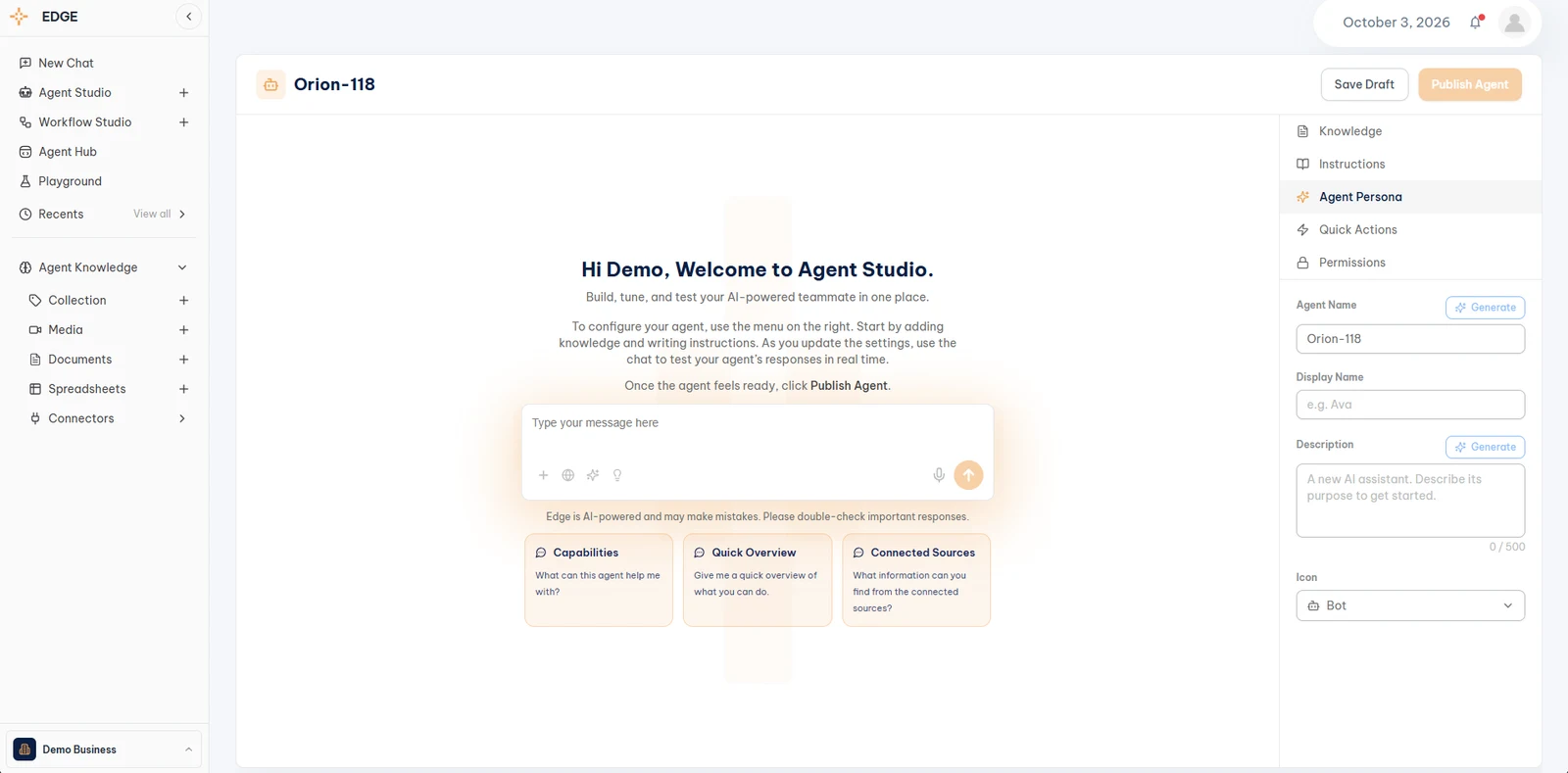Send the message with the arrow button
1568x773 pixels.
pyautogui.click(x=968, y=475)
